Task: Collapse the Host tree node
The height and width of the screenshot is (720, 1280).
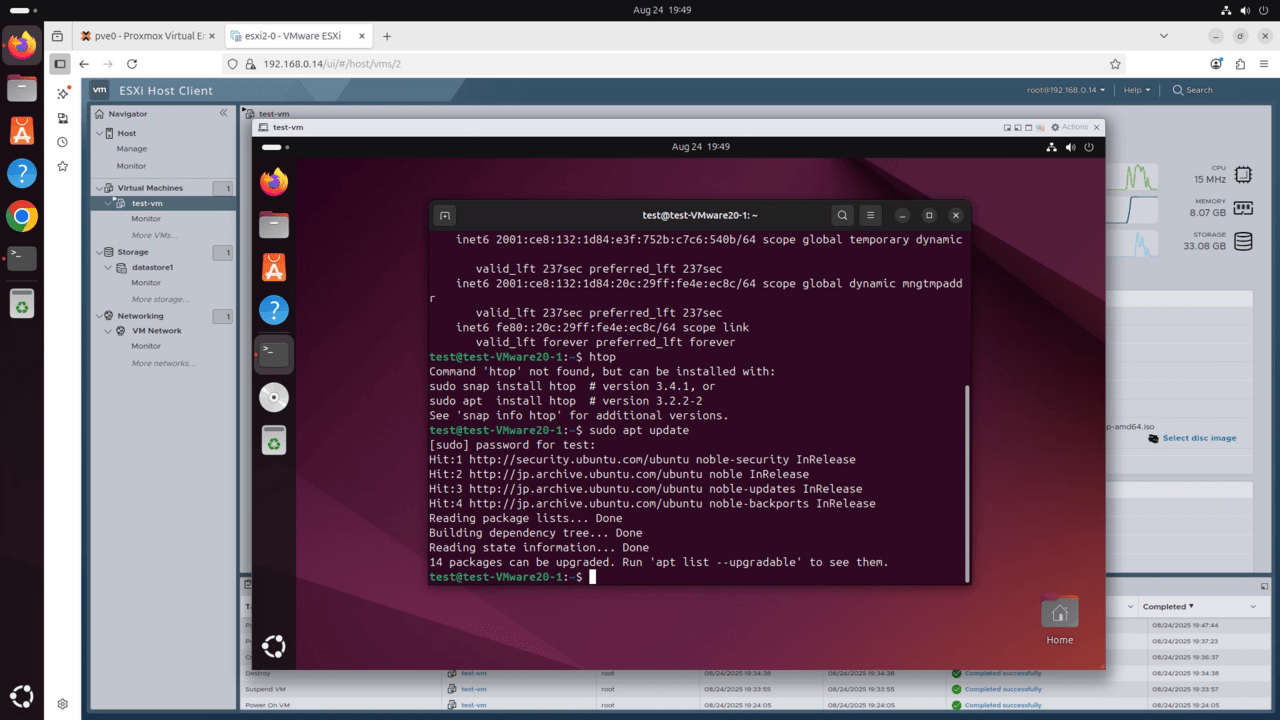Action: point(98,133)
